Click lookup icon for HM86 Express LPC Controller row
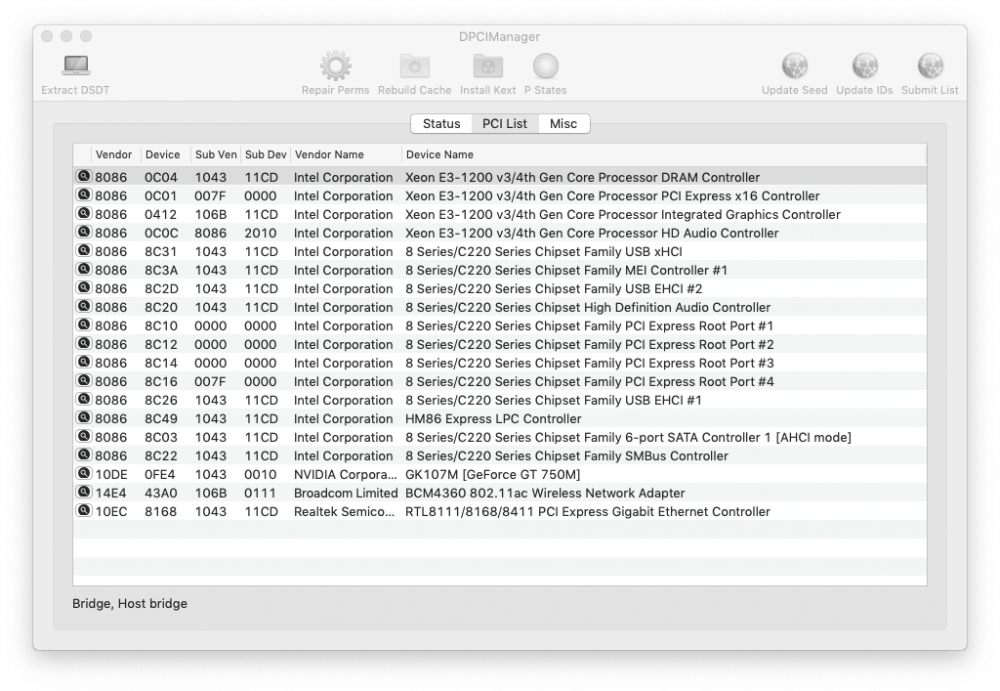Viewport: 1000px width, 691px height. pyautogui.click(x=84, y=417)
